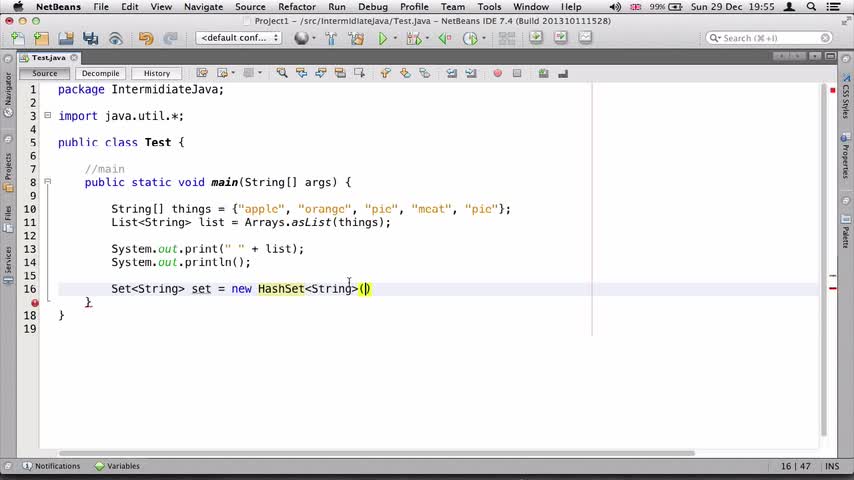Screen dimensions: 854x480
Task: Open the default configuration dropdown
Action: pos(238,38)
